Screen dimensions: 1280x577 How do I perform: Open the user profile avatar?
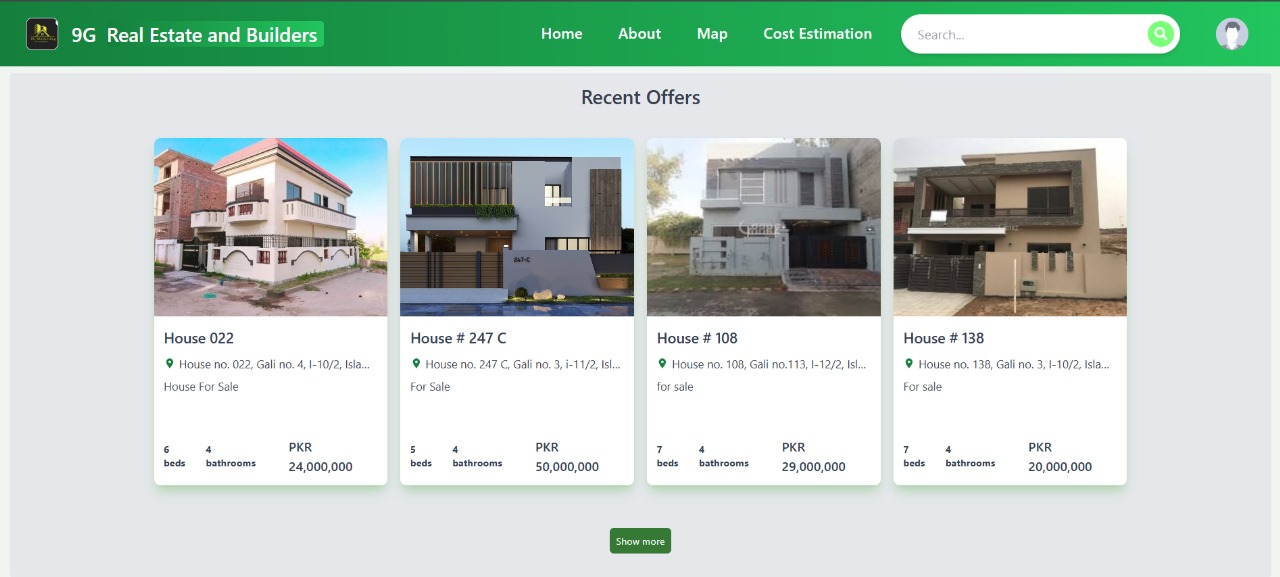tap(1231, 34)
